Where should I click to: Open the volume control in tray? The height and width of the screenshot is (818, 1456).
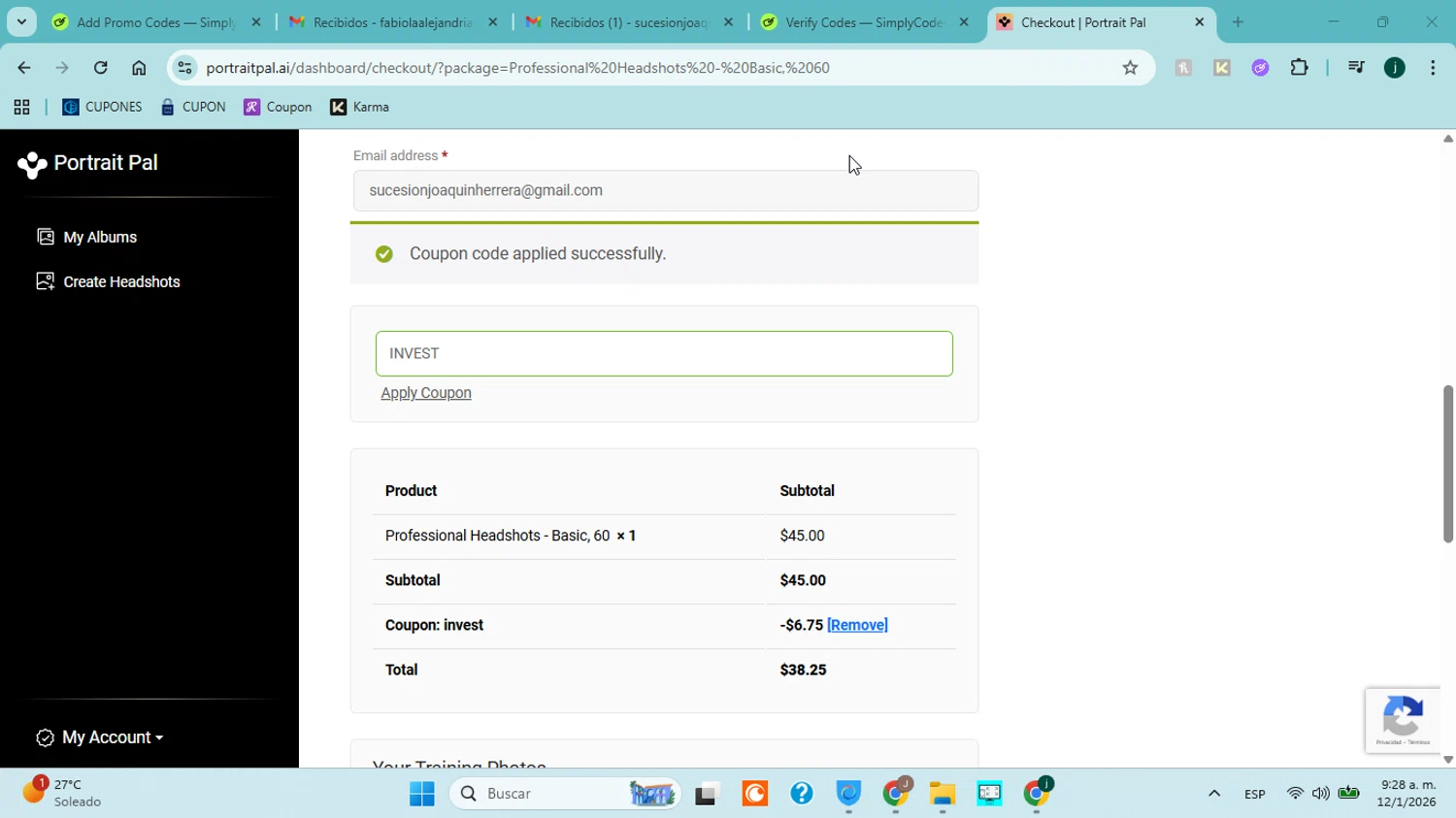(x=1321, y=794)
